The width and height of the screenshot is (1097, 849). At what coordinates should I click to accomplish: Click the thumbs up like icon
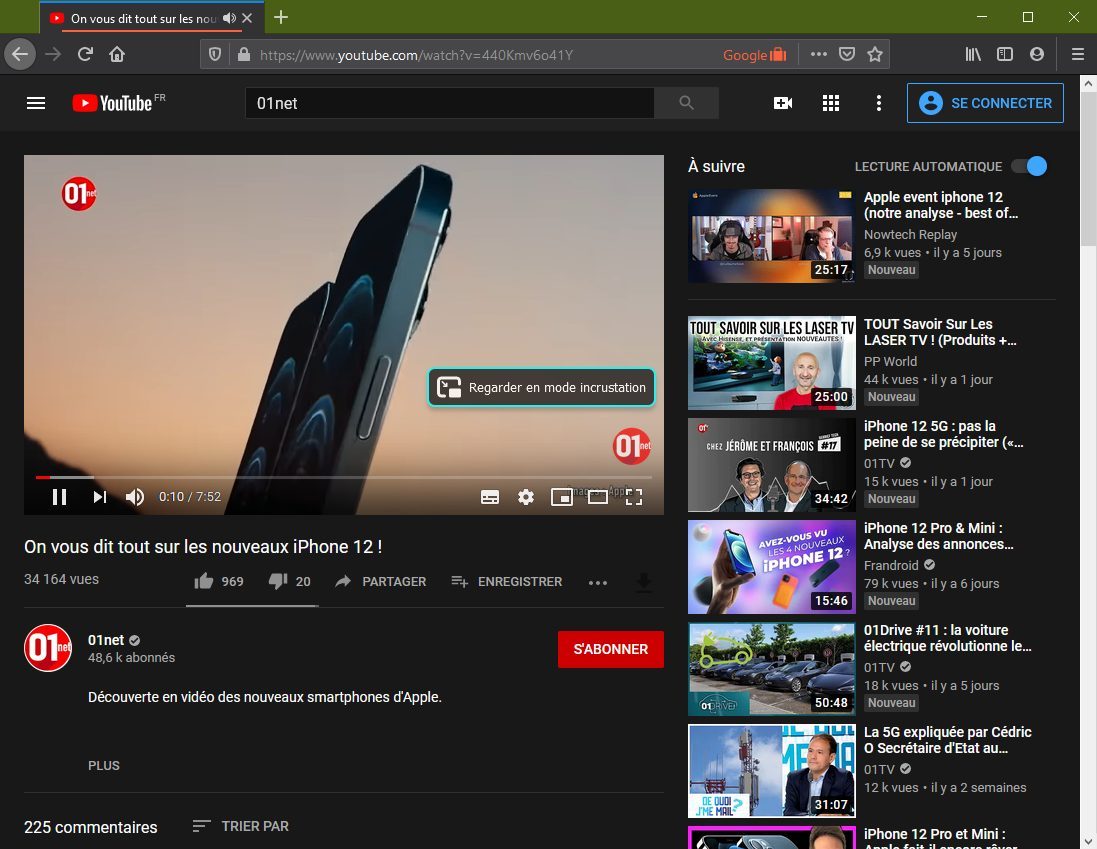204,581
